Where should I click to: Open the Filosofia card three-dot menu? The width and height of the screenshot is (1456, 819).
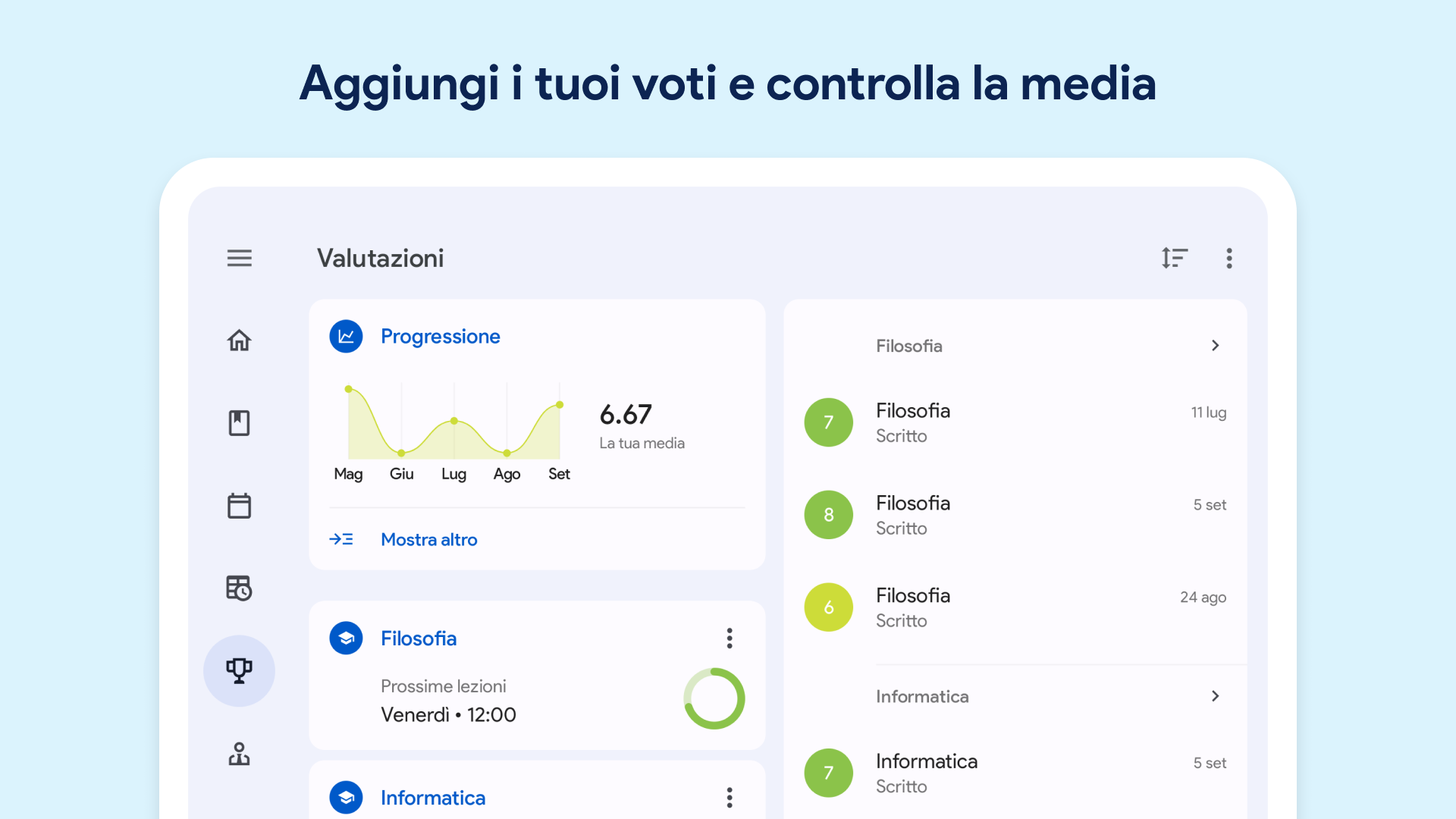point(730,639)
